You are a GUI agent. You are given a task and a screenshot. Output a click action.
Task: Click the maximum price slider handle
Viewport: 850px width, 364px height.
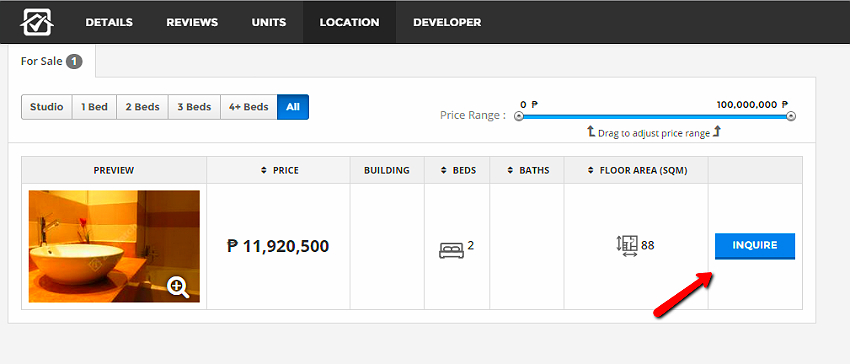(x=791, y=116)
